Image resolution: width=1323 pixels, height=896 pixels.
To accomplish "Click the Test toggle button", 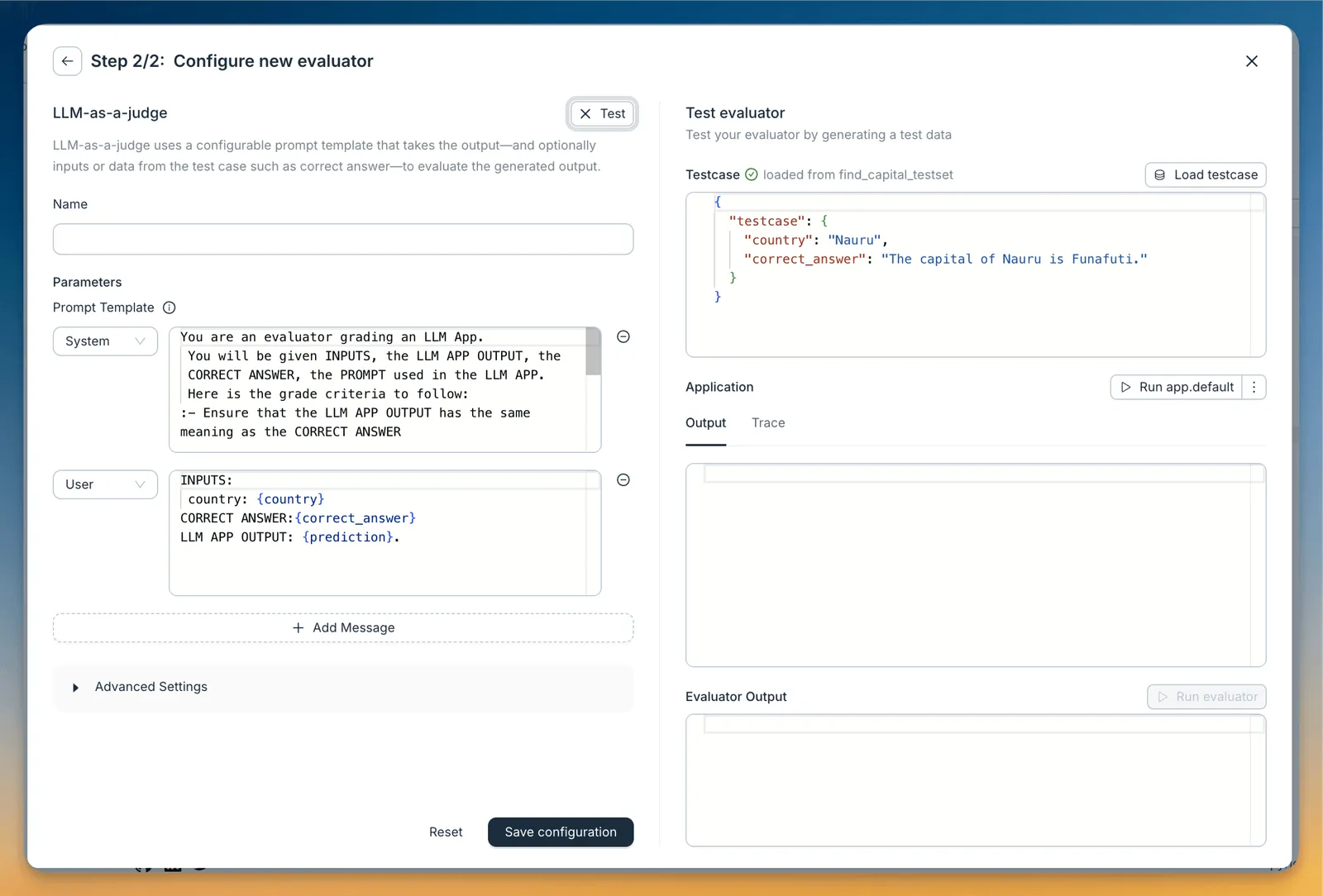I will 602,114.
